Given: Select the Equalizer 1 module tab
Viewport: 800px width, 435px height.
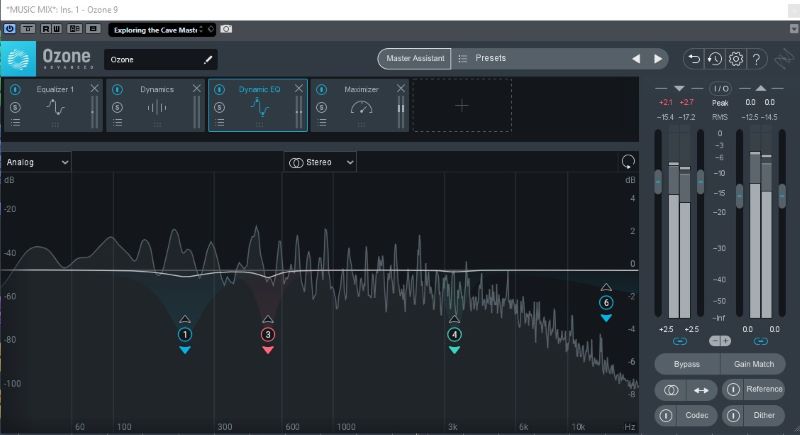Looking at the screenshot, I should tap(55, 105).
